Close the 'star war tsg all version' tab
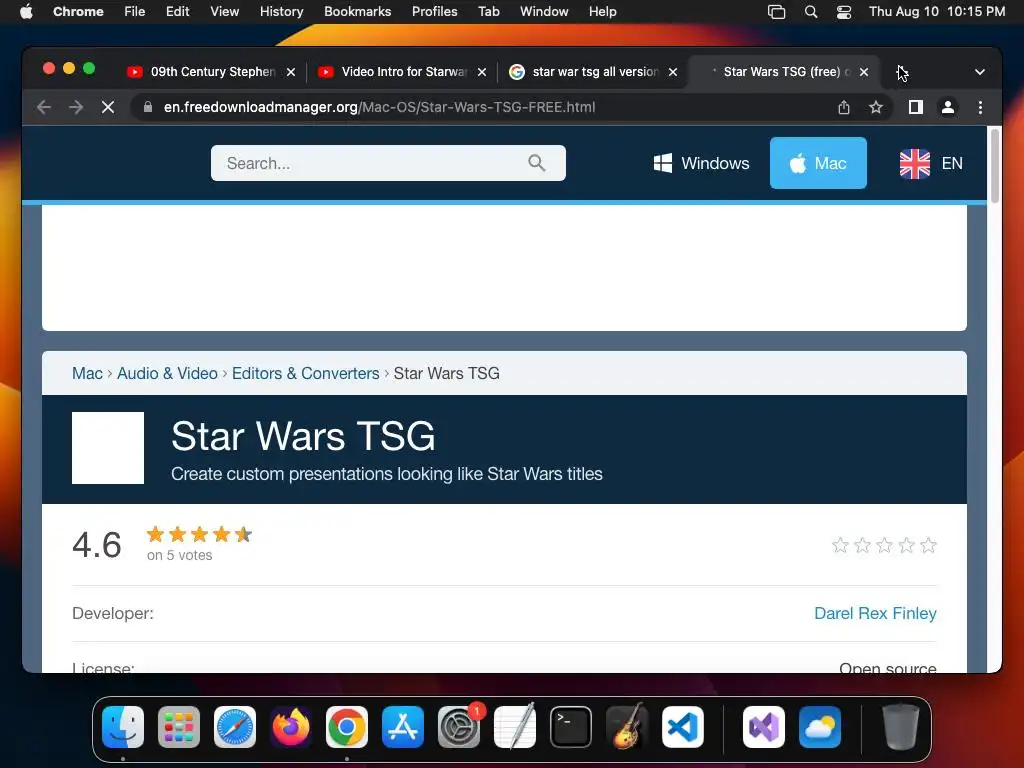 (673, 72)
